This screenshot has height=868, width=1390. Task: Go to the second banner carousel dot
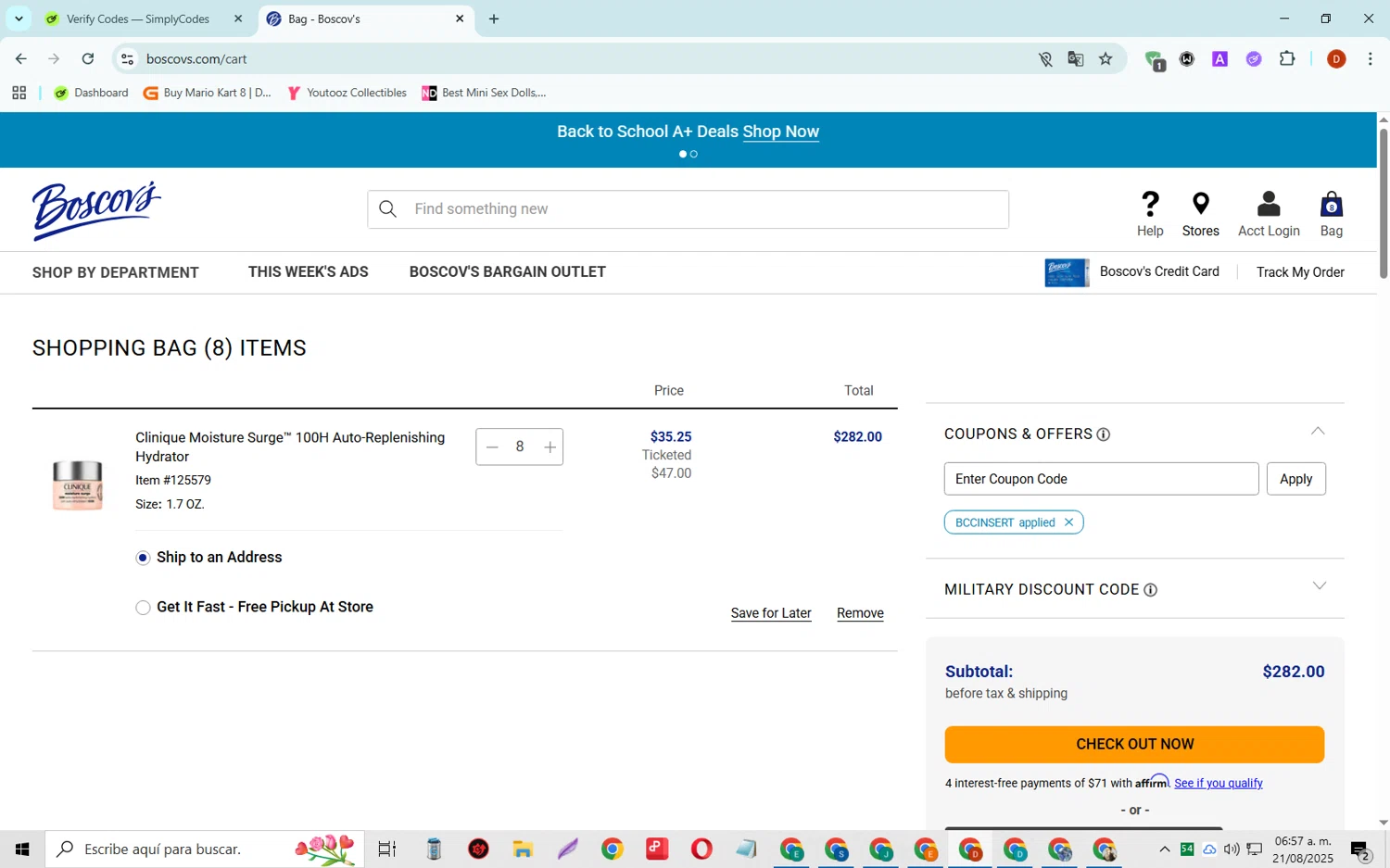click(694, 155)
